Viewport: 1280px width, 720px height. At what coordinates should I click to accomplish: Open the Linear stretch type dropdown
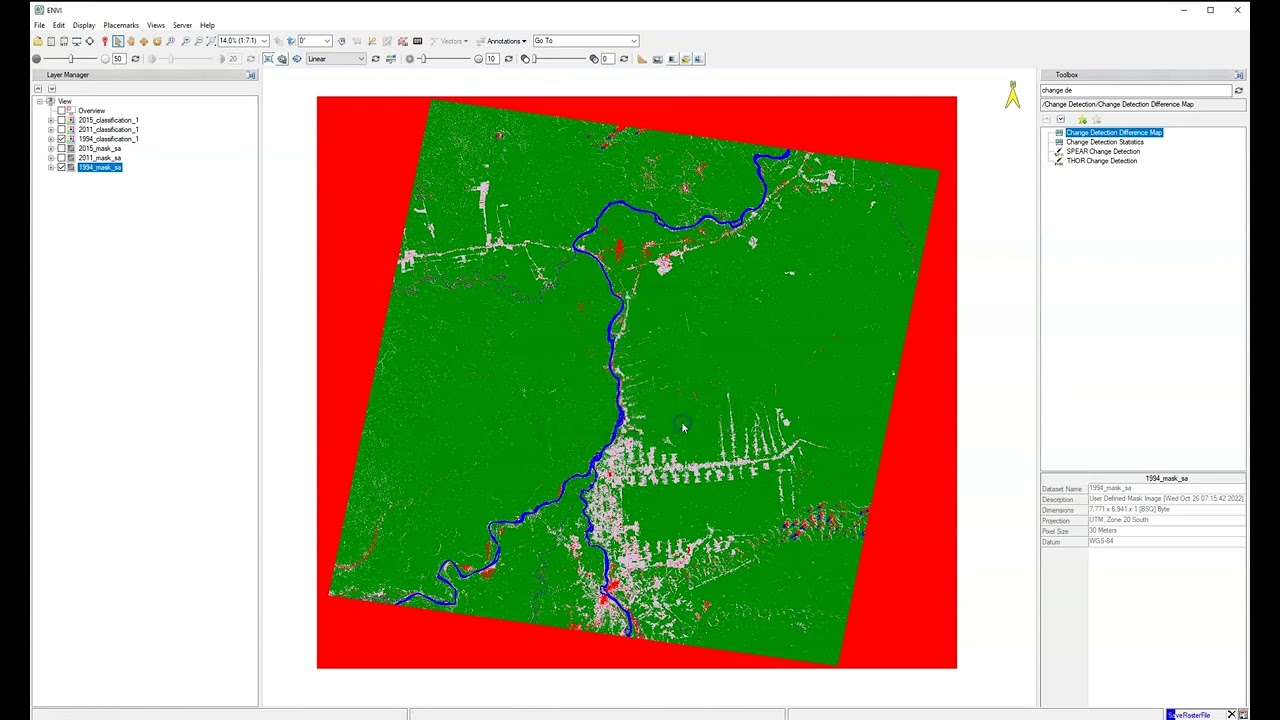coord(362,59)
